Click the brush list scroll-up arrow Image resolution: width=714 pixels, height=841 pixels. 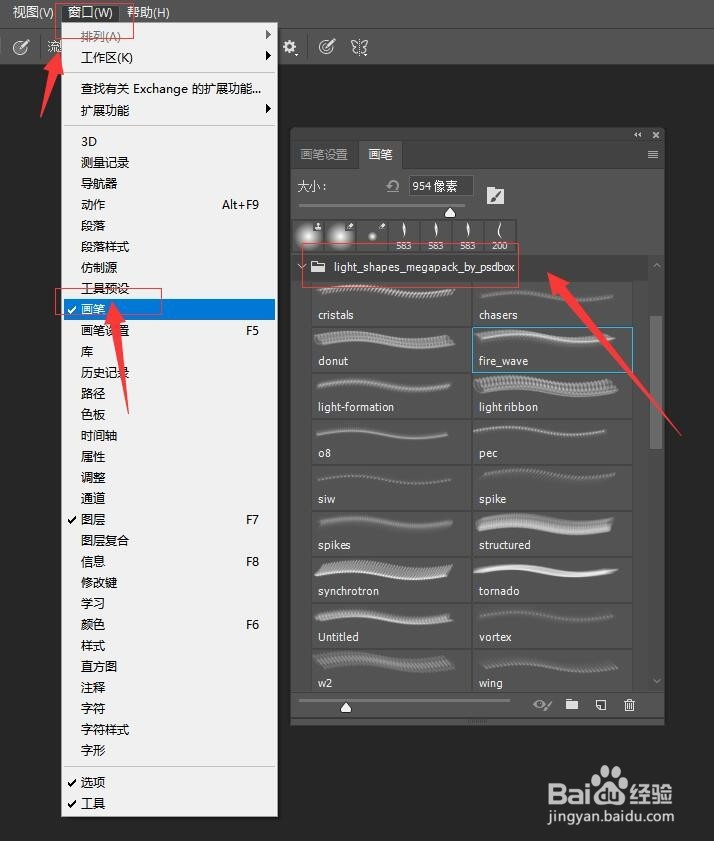(657, 265)
